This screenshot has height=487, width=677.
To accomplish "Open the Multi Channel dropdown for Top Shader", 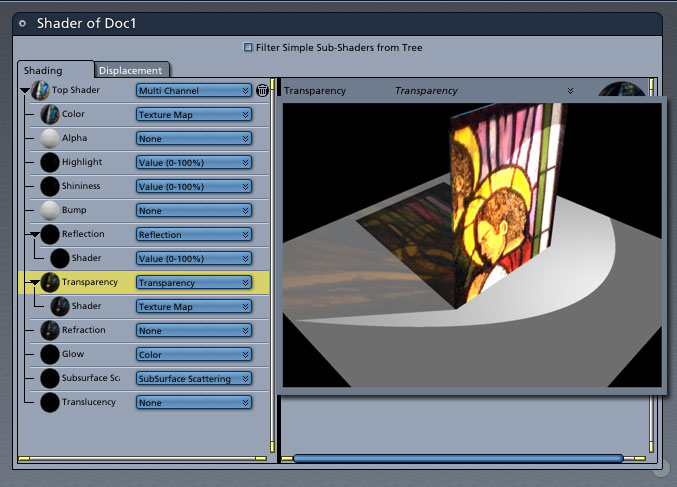I will (194, 90).
